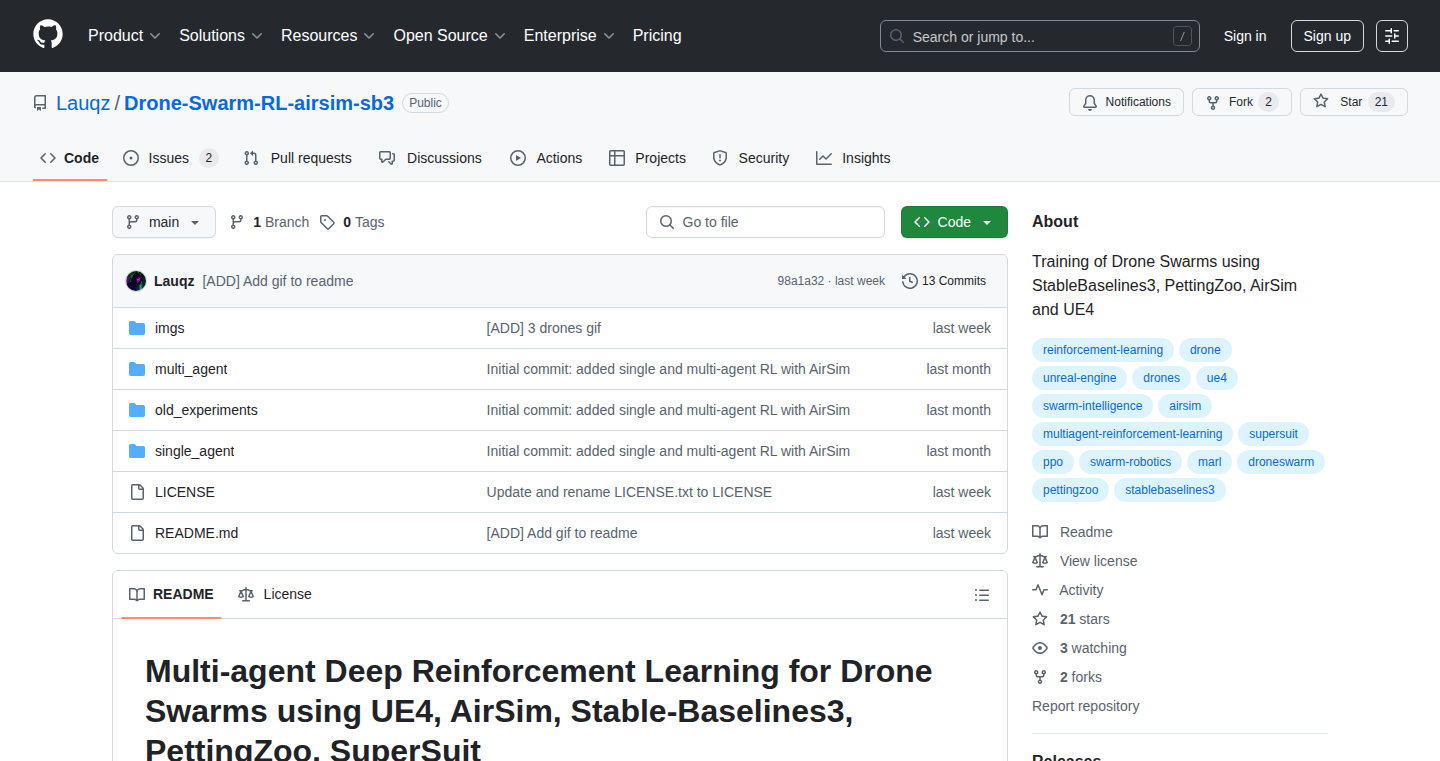Image resolution: width=1440 pixels, height=761 pixels.
Task: Click the tag icon beside 0 Tags
Action: pyautogui.click(x=327, y=222)
